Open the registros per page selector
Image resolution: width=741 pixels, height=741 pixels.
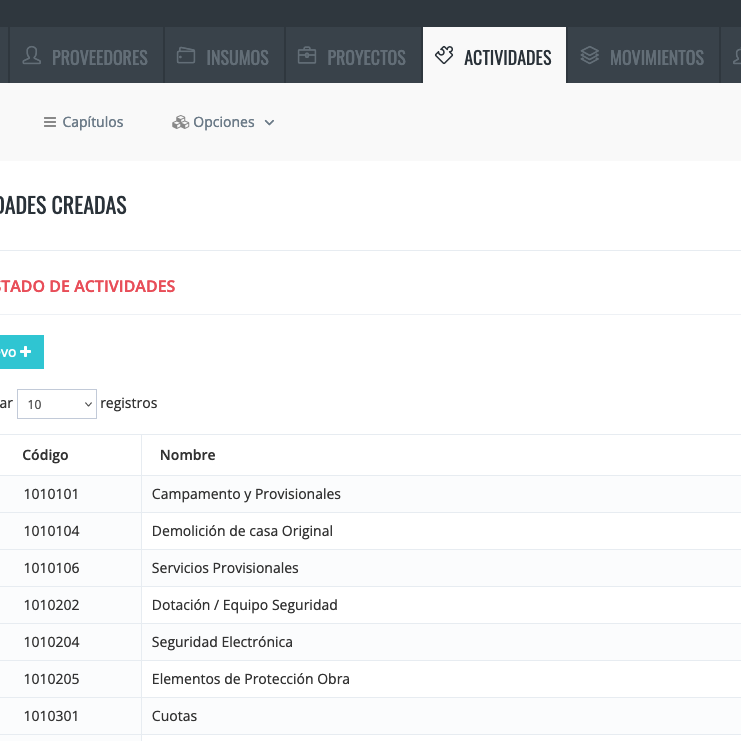pyautogui.click(x=57, y=404)
